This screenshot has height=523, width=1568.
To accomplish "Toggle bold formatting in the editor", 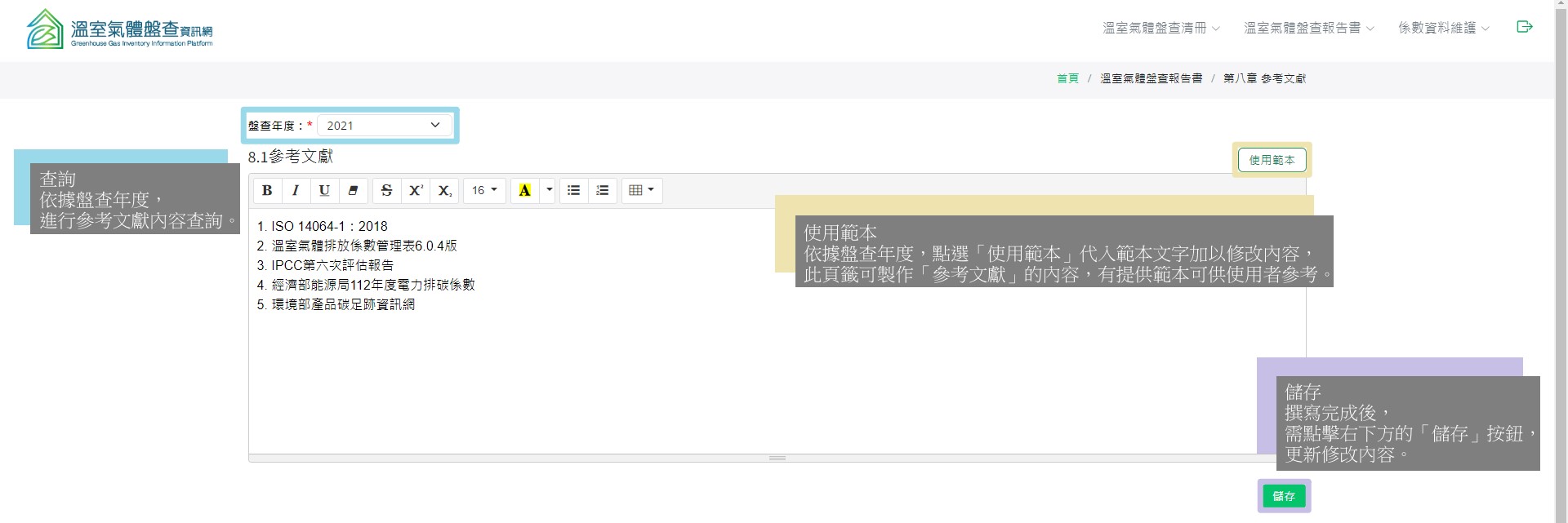I will coord(267,190).
